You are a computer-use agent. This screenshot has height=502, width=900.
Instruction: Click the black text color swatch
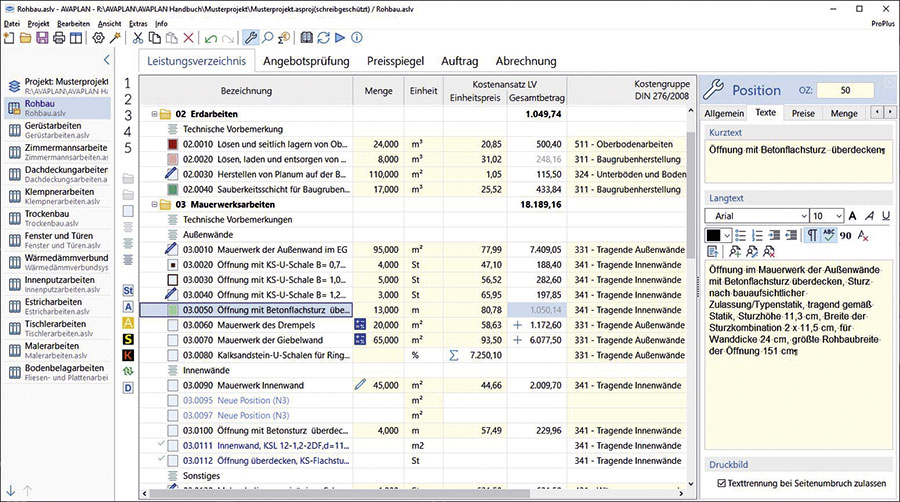713,235
